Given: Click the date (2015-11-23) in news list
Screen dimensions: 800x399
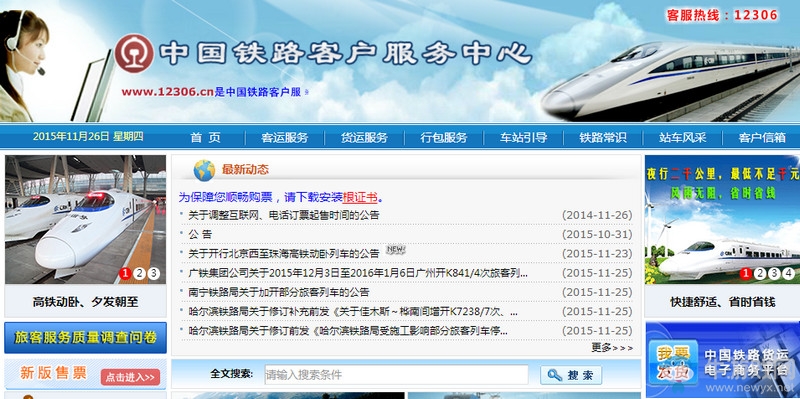Looking at the screenshot, I should (x=597, y=254).
